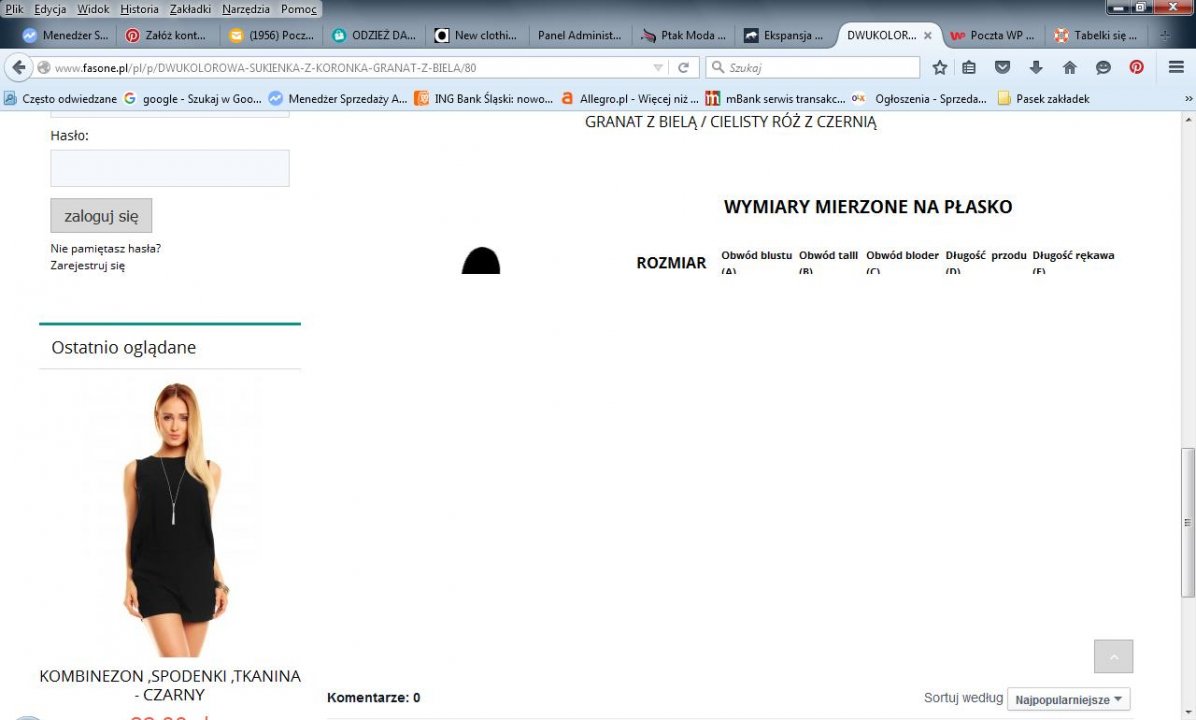Switch to Ekspansja tab
Screen dimensions: 1196x720
pyautogui.click(x=785, y=35)
